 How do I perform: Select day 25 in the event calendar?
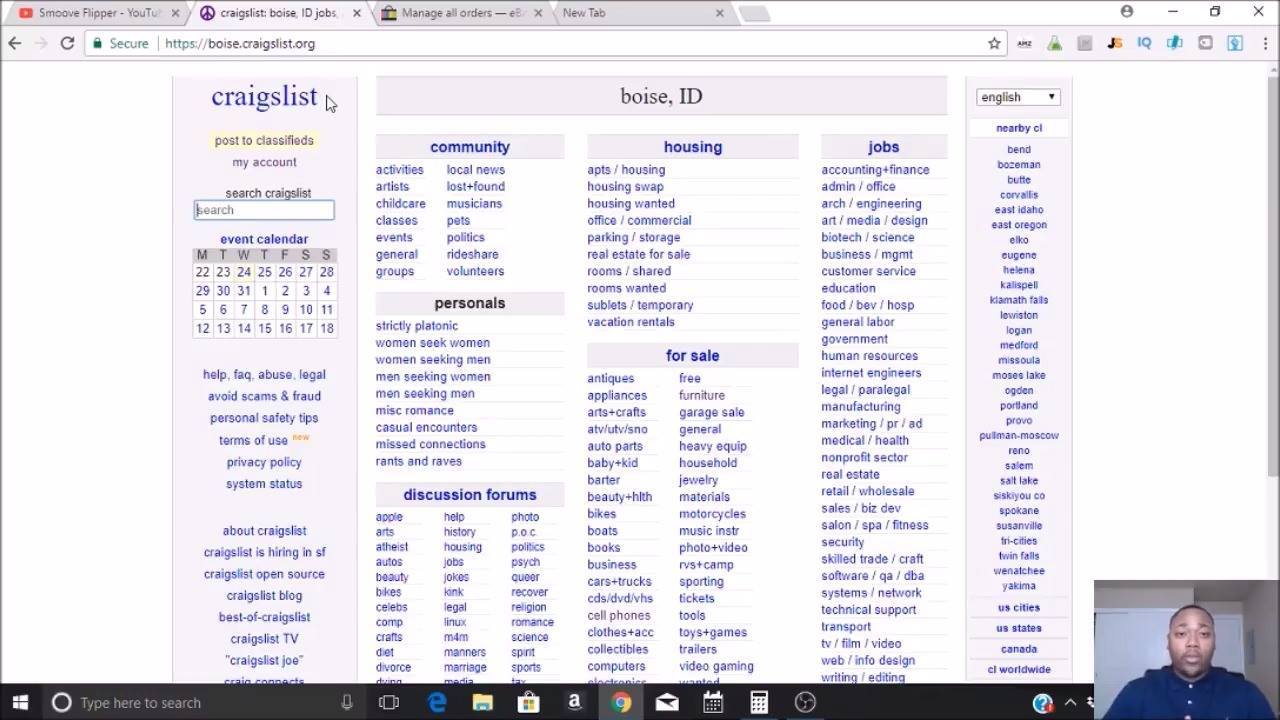click(x=264, y=272)
